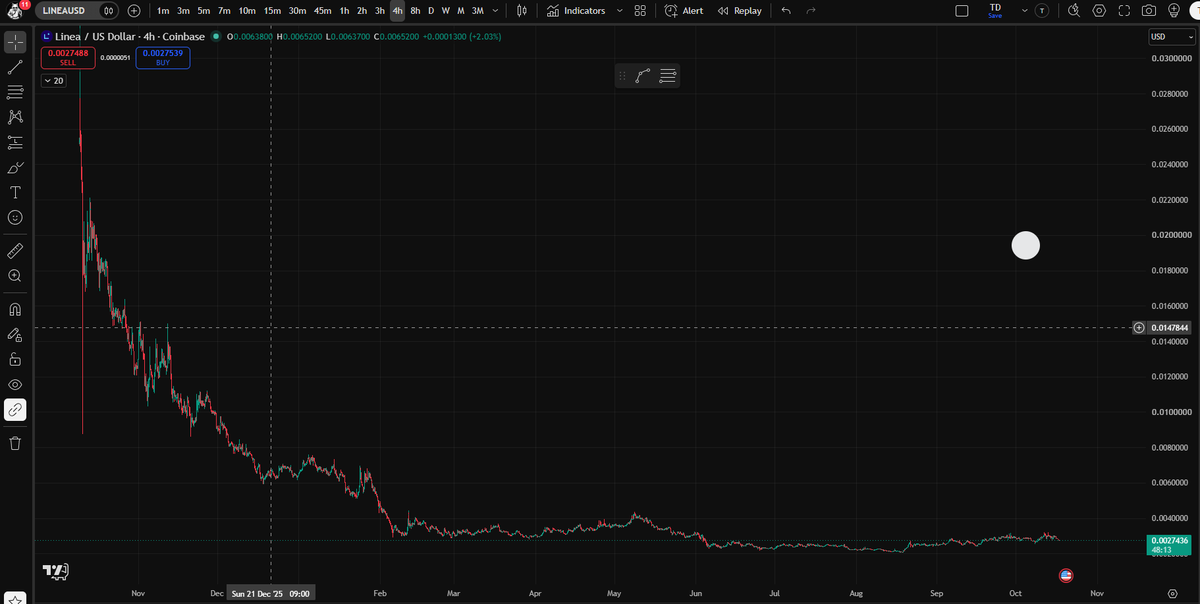
Task: Expand the collapsed indicators legend showing 20
Action: point(53,81)
